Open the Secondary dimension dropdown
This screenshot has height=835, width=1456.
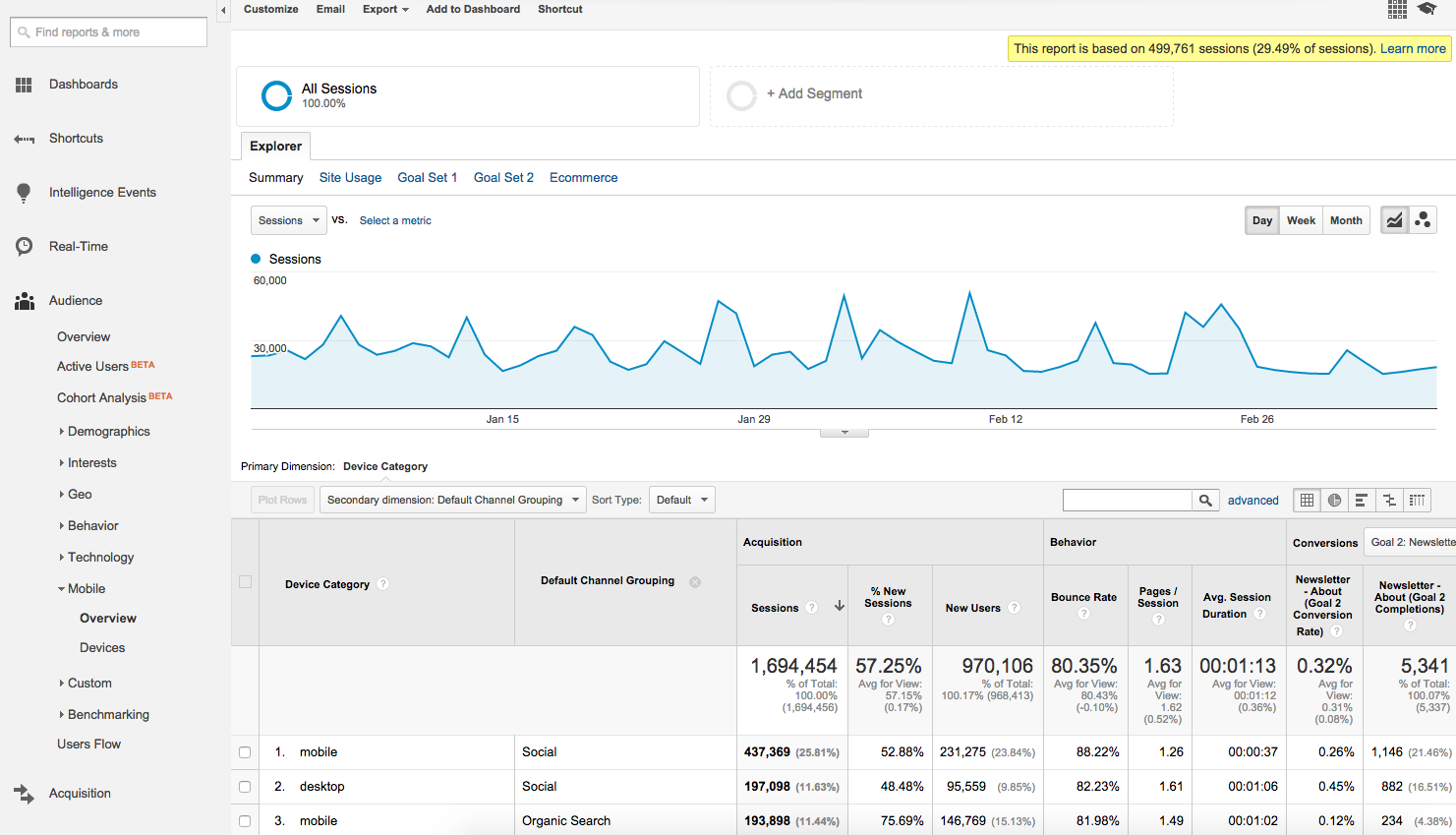click(x=452, y=500)
